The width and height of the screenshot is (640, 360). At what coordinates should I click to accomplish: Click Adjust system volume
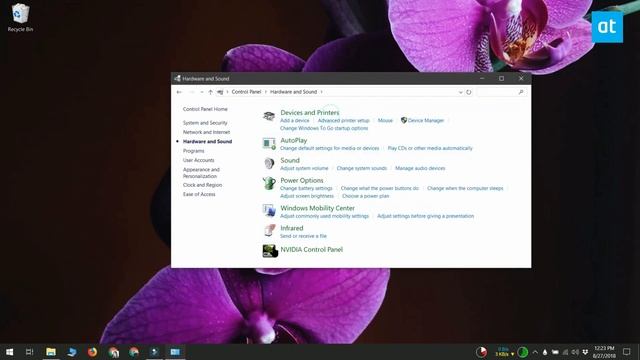click(304, 169)
